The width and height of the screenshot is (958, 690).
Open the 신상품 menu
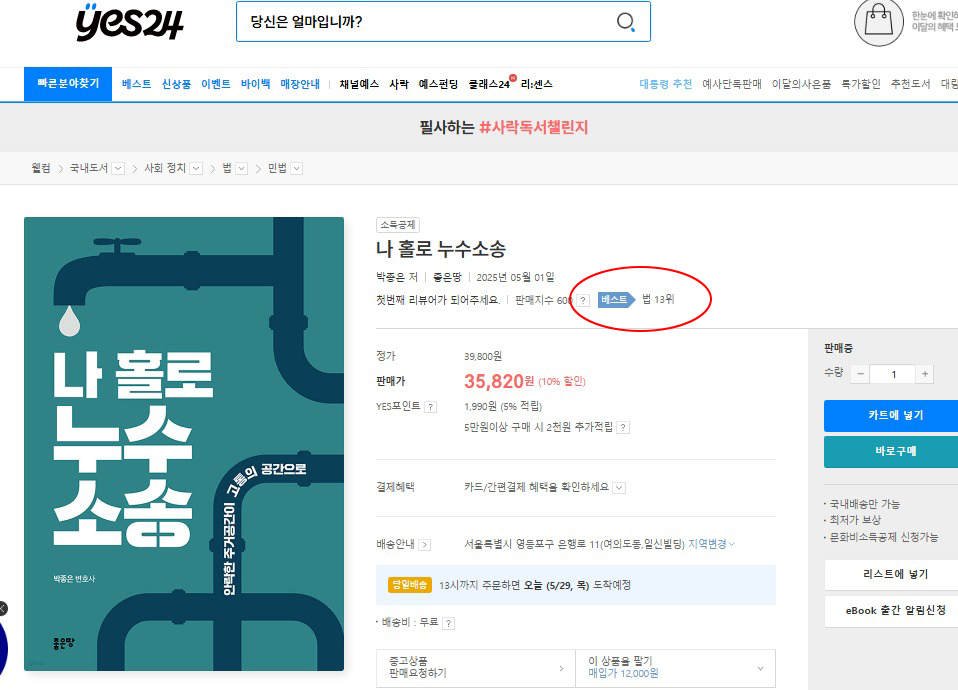(176, 84)
